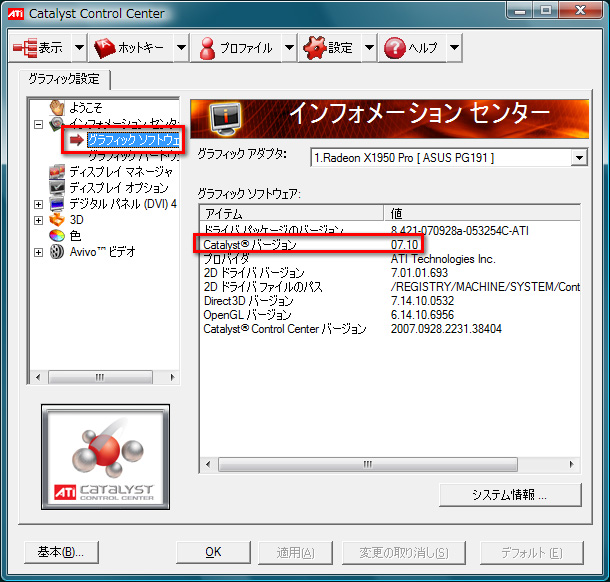The image size is (610, 582).
Task: Click value 6.14.10.6956
Action: [422, 315]
